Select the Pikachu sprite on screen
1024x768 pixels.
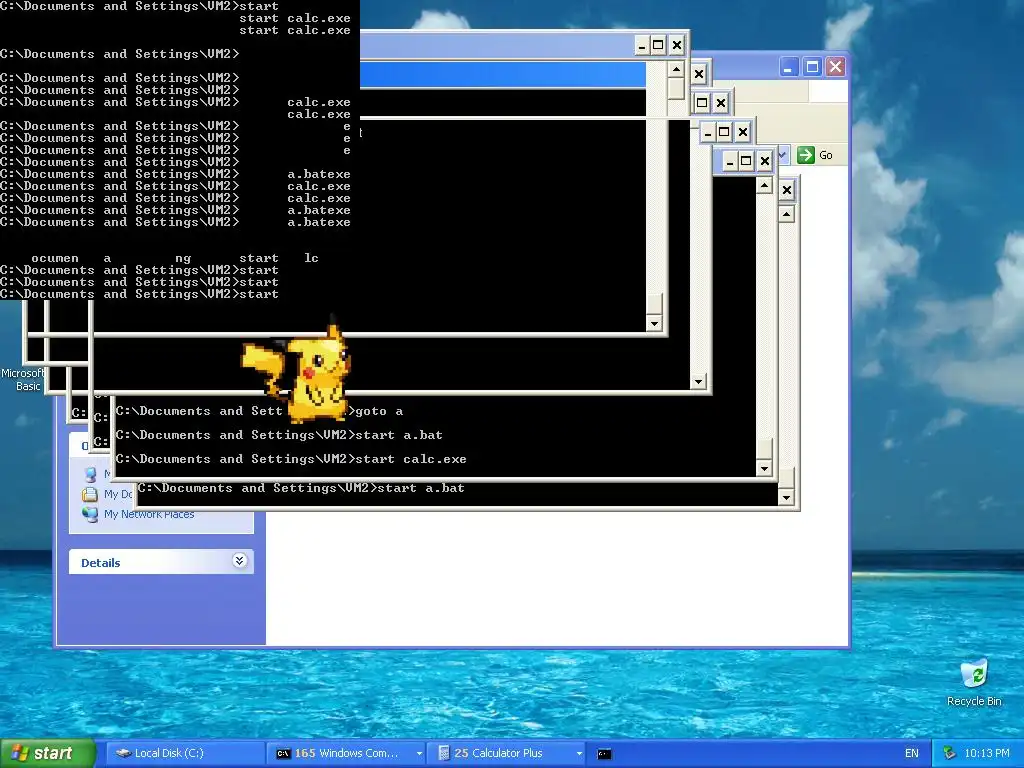pyautogui.click(x=298, y=371)
